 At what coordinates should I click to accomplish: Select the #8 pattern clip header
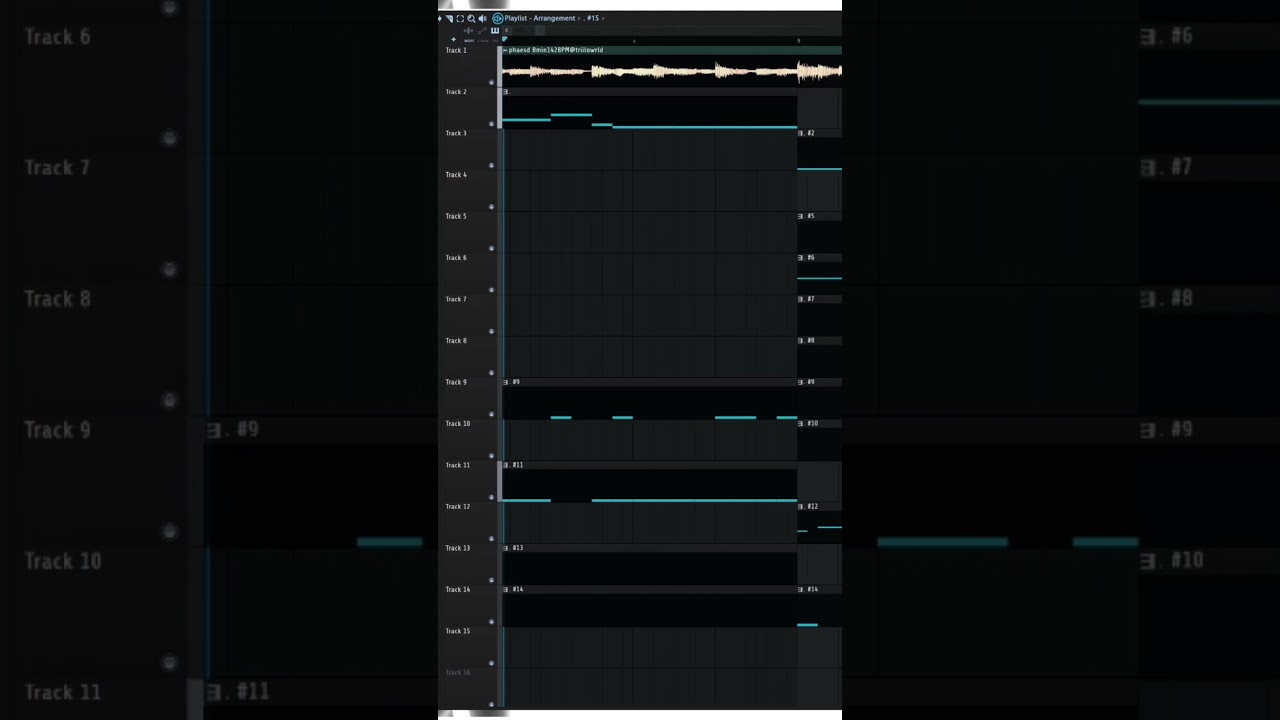820,341
